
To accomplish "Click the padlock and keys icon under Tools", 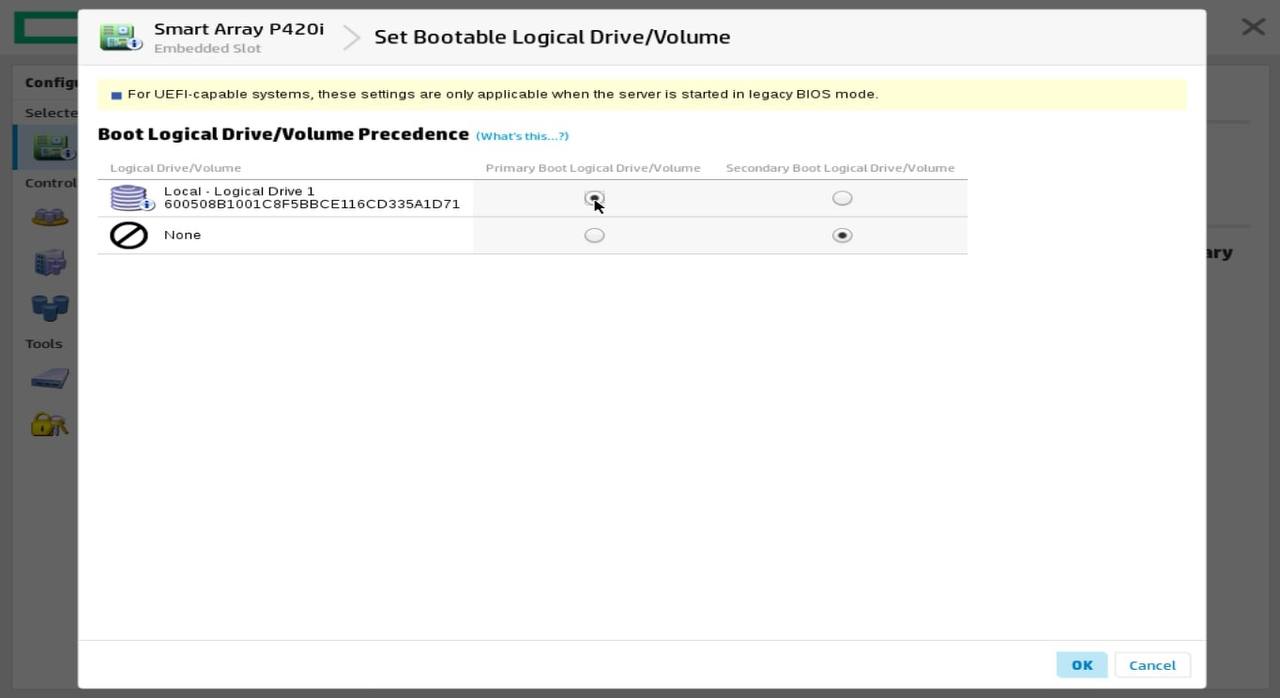I will (49, 424).
